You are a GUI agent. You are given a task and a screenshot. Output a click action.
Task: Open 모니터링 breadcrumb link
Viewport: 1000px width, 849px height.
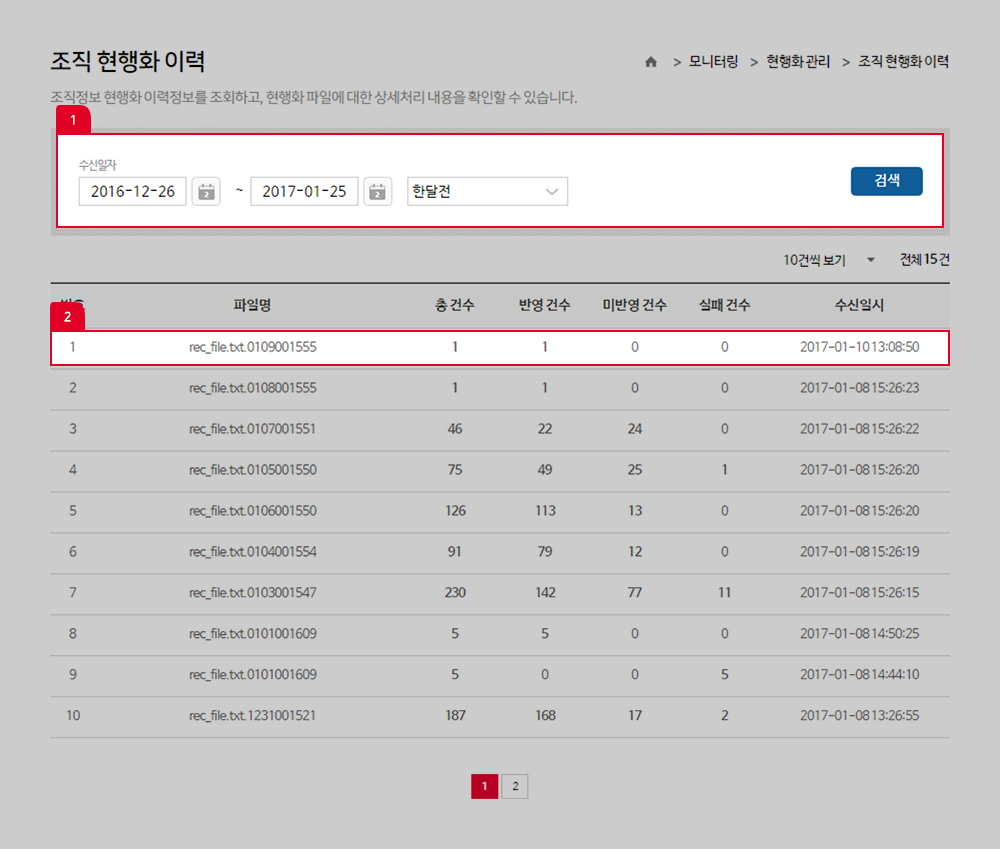(713, 62)
